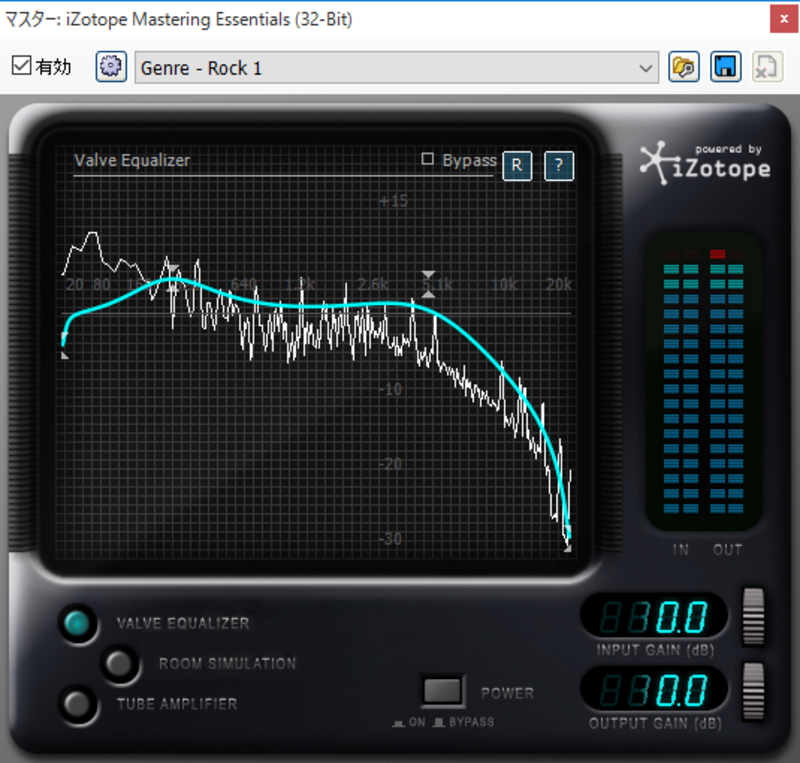Select the low-mid EQ node near 160 Hz
This screenshot has height=763, width=800.
point(173,279)
